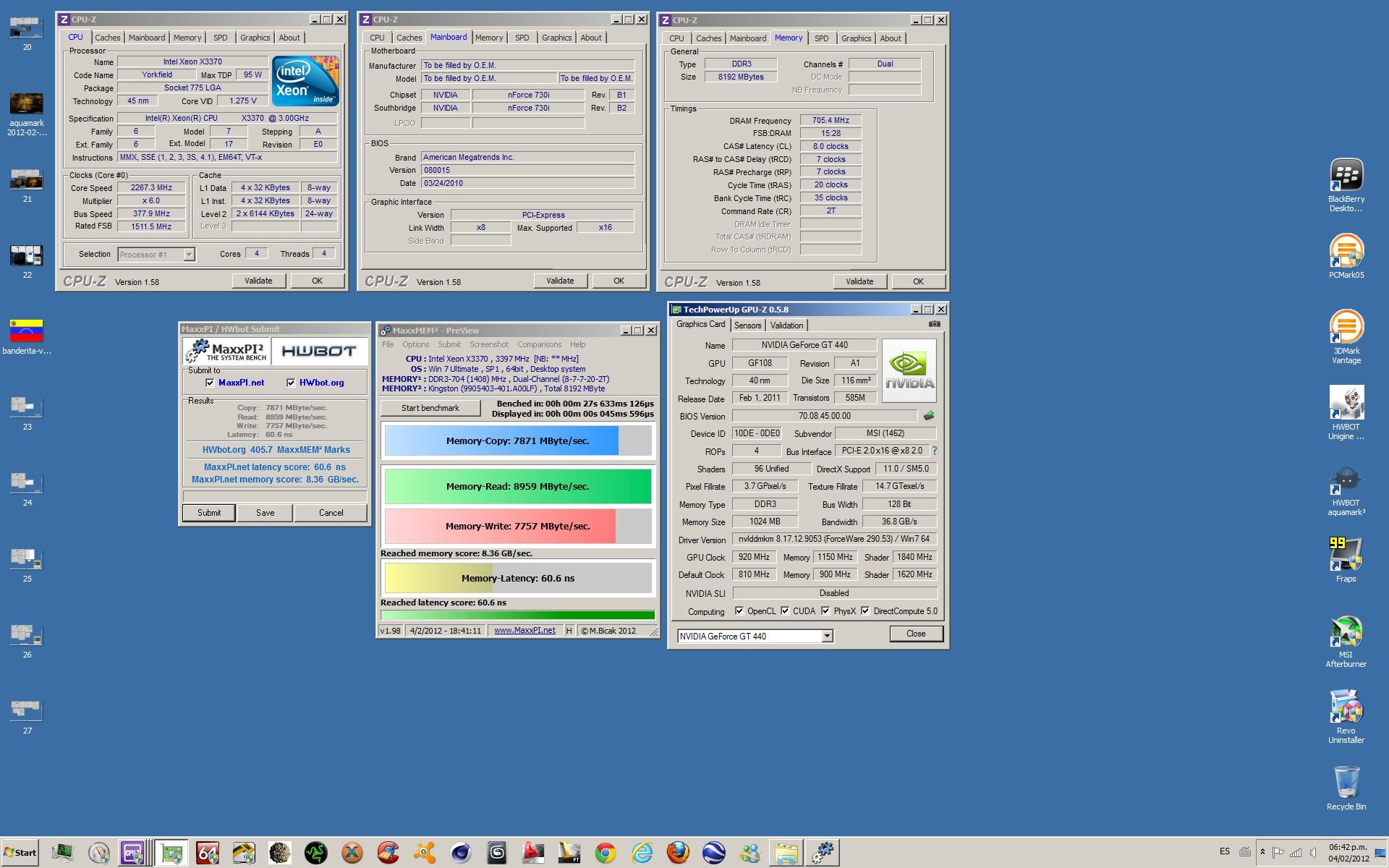Open the Recycle Bin

(x=1346, y=788)
